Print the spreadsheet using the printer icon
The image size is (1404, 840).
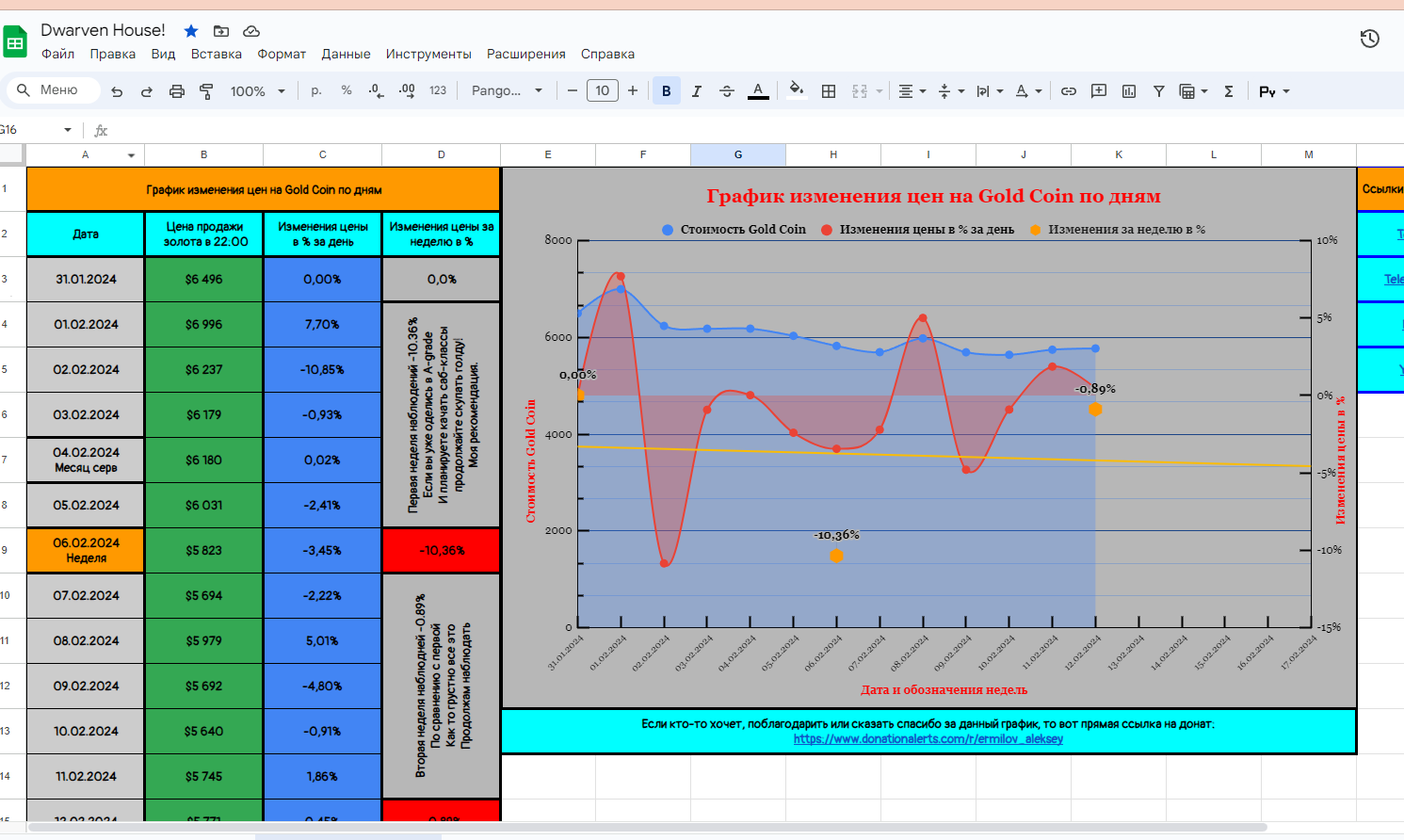coord(177,91)
